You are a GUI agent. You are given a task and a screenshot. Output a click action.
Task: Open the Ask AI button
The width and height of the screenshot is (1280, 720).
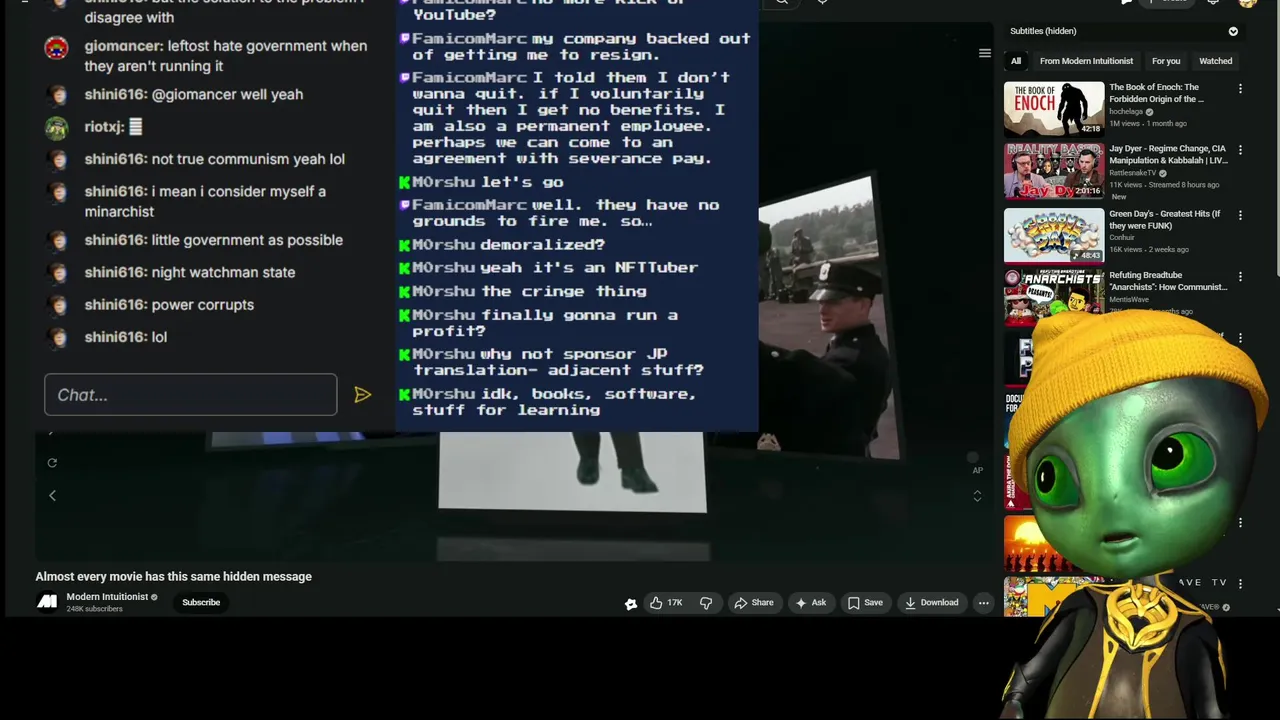(811, 603)
